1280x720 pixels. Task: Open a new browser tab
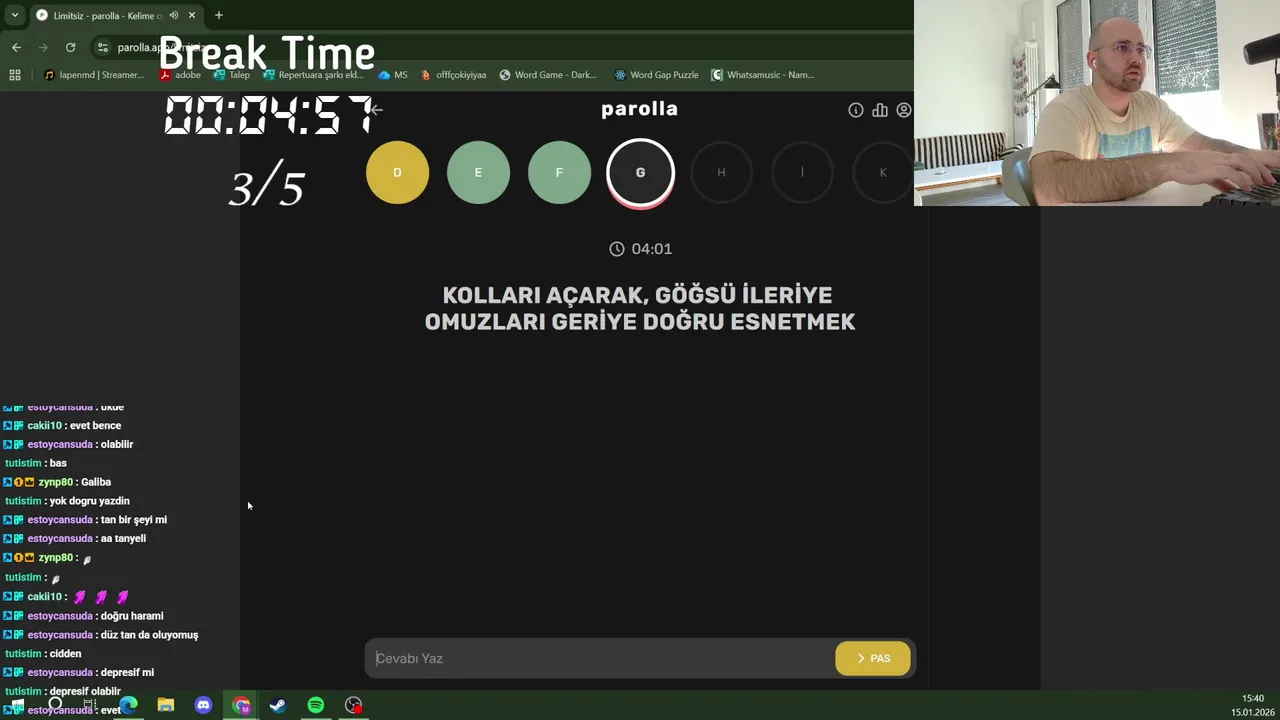tap(218, 15)
